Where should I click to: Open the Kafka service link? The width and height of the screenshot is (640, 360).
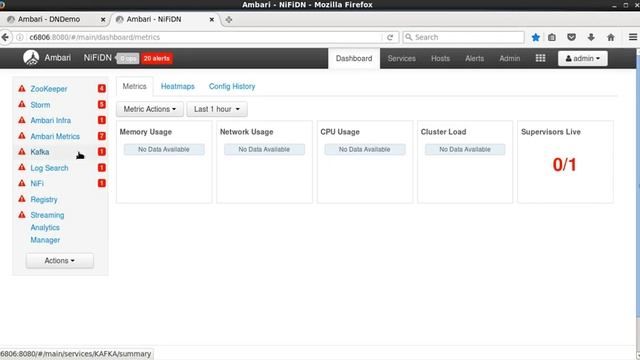tap(40, 152)
